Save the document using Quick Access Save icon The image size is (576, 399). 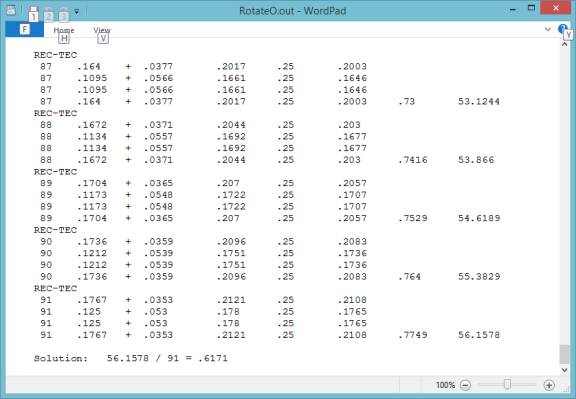(x=33, y=13)
